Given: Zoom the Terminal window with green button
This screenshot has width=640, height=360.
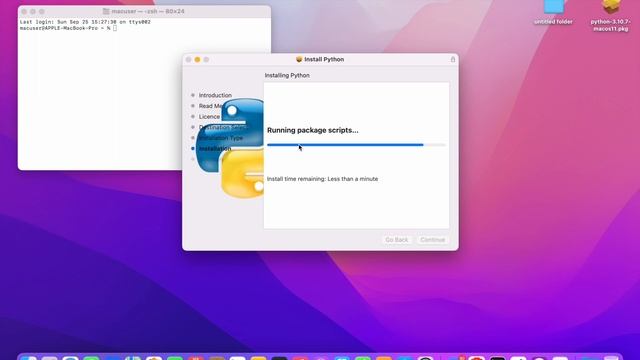Looking at the screenshot, I should point(42,11).
